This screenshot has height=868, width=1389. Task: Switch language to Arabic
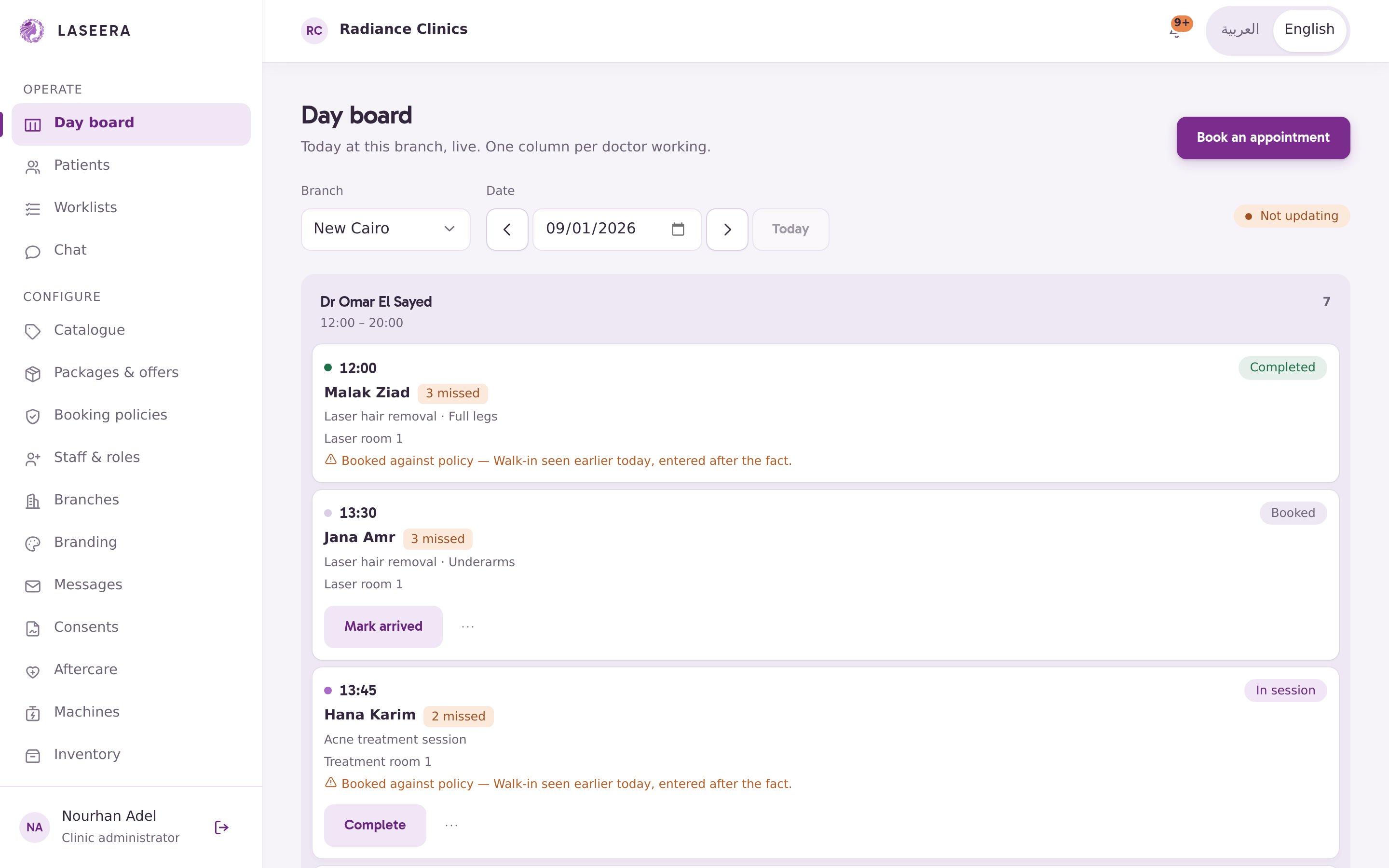coord(1240,30)
